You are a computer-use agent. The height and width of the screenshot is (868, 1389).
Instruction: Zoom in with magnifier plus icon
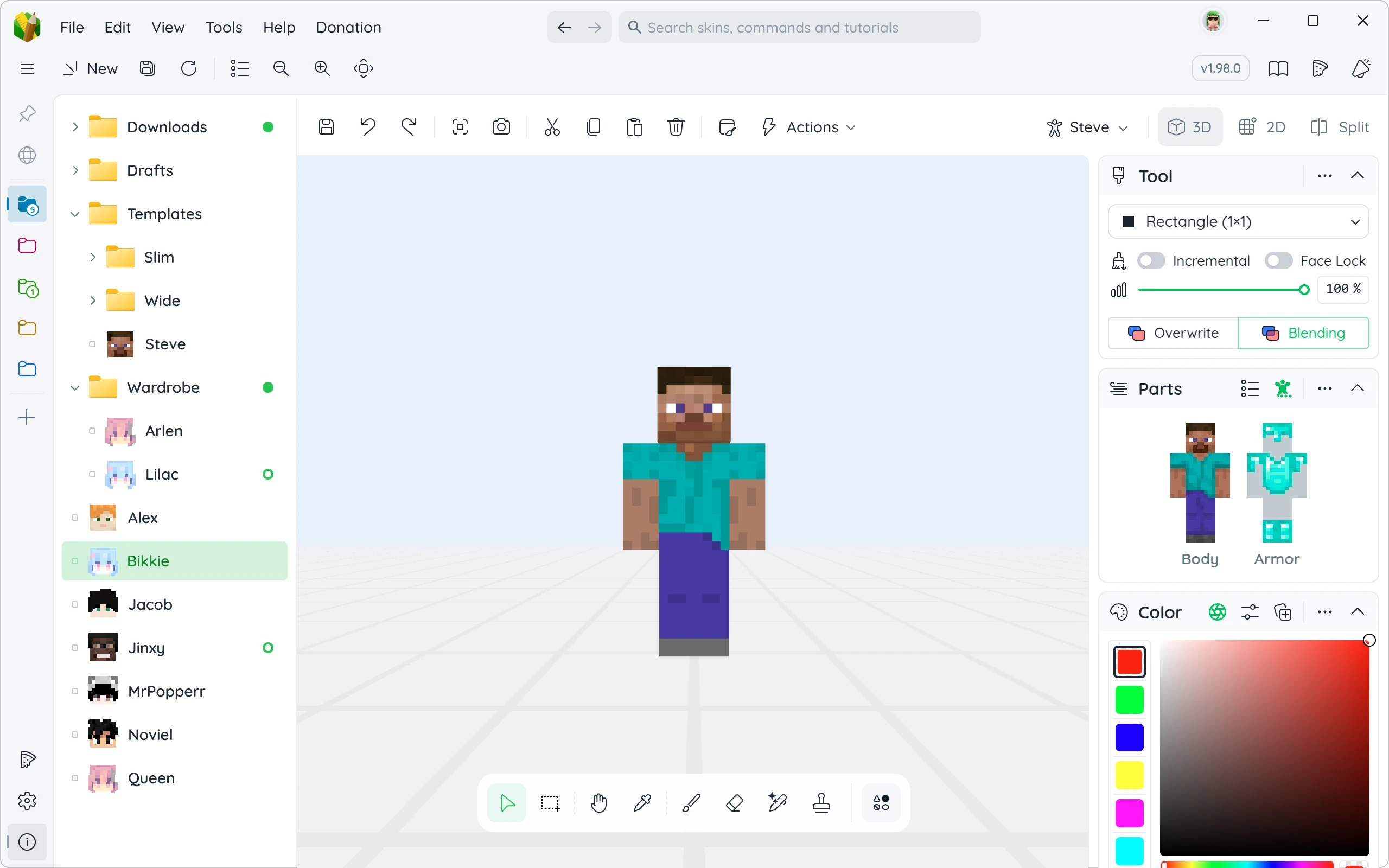[322, 68]
